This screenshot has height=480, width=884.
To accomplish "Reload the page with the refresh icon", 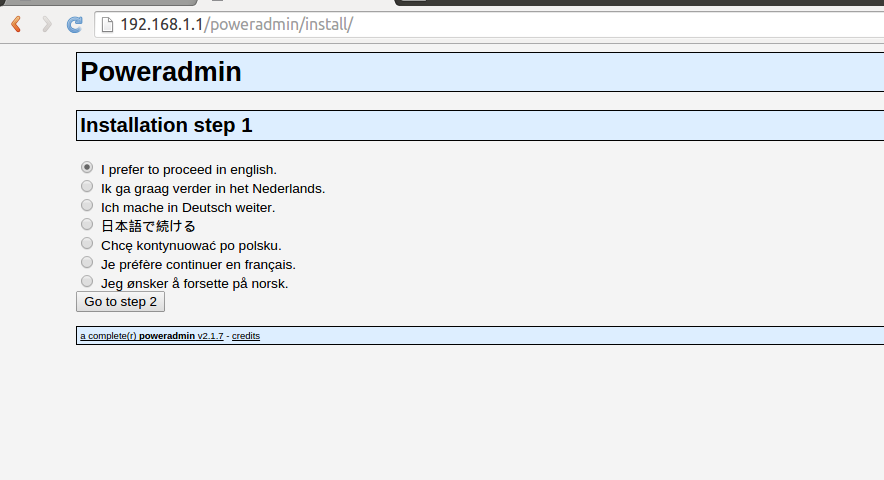I will pos(75,24).
